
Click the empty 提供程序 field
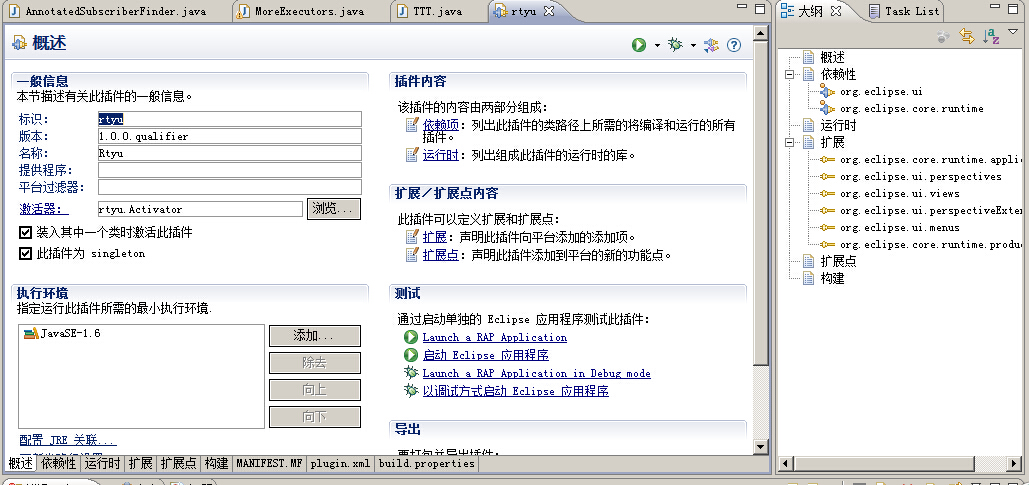[230, 170]
